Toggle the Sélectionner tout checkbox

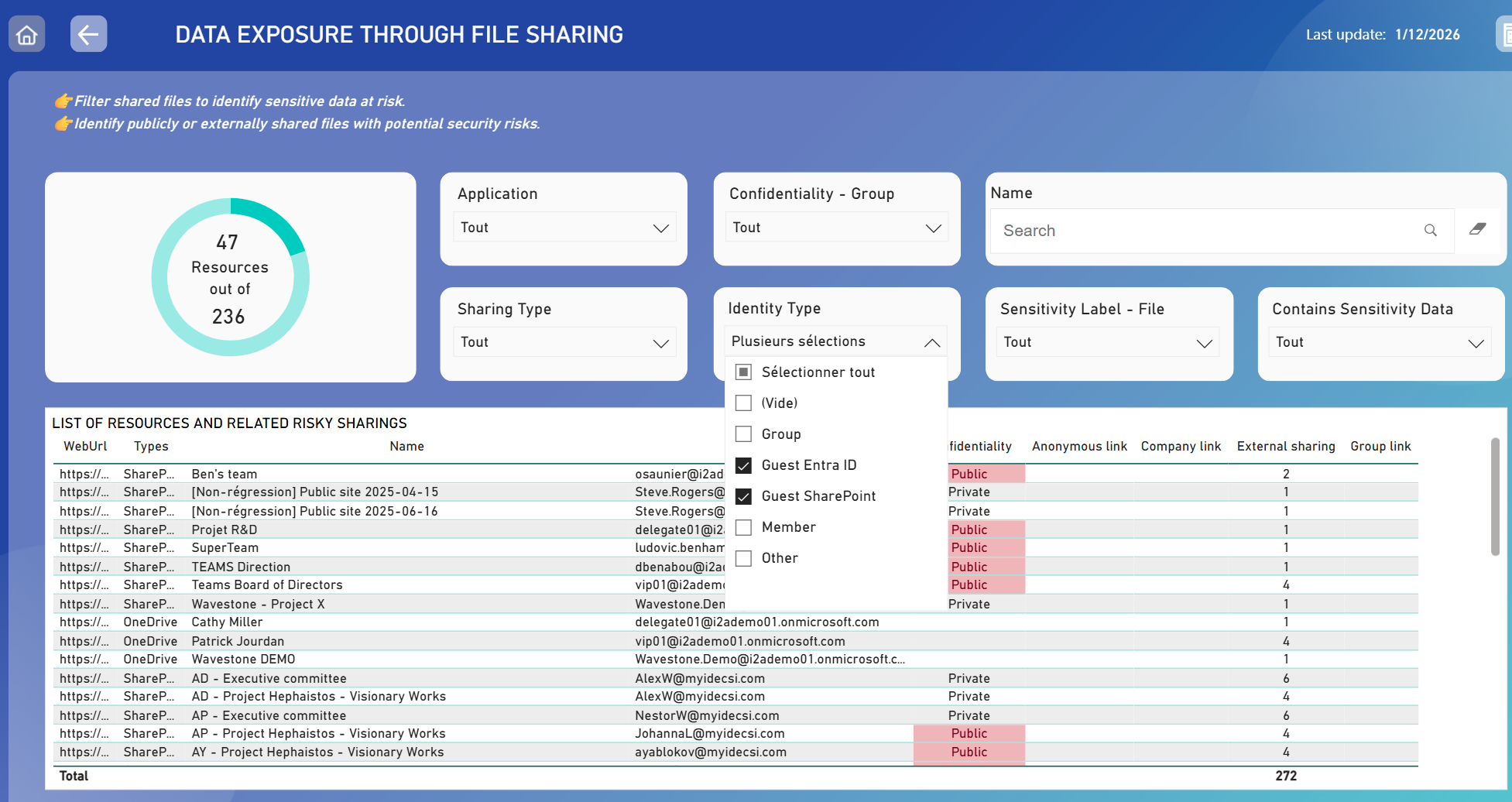(743, 372)
